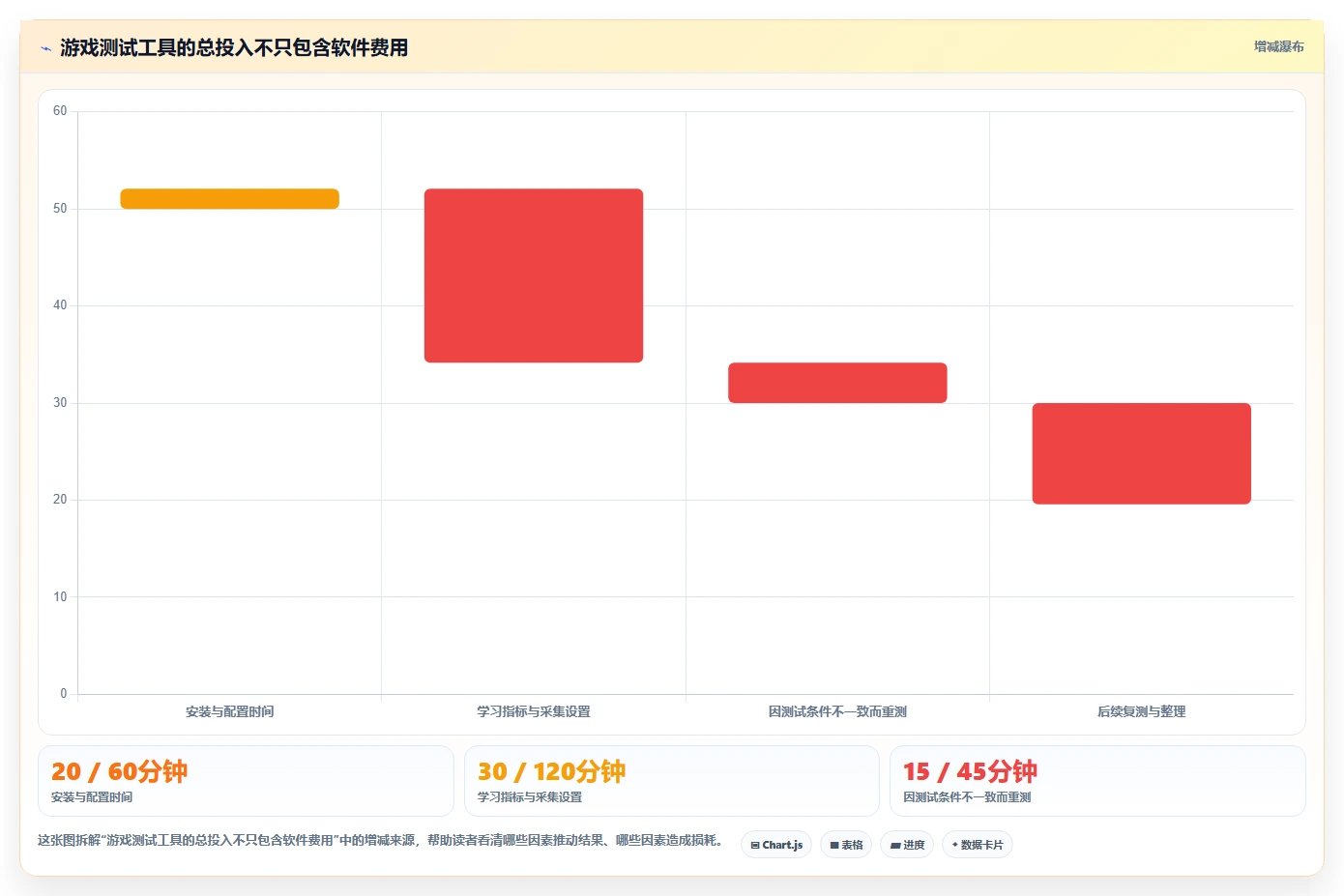The width and height of the screenshot is (1344, 896).
Task: Click the 进度 tag icon
Action: pos(895,845)
